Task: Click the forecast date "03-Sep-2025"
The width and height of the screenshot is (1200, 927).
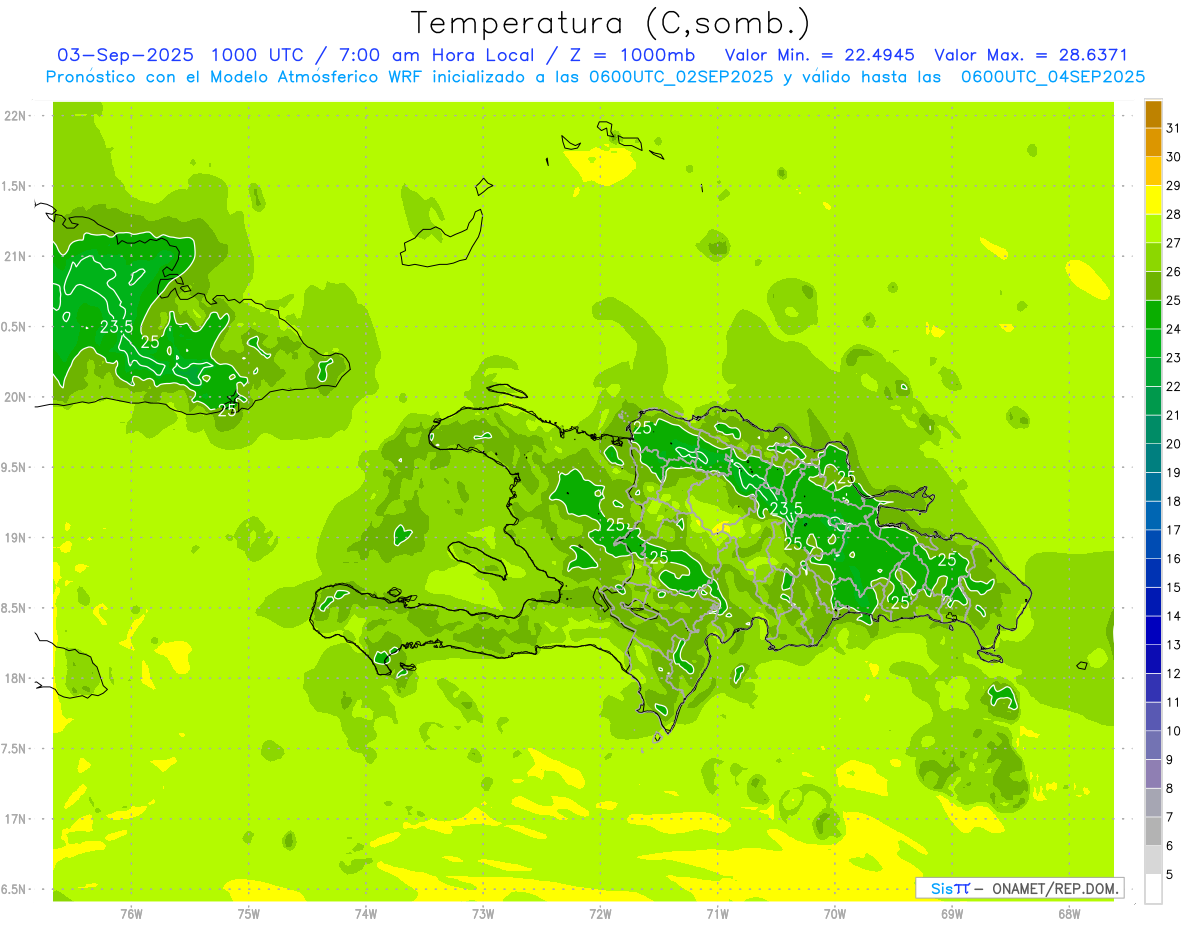Action: (124, 55)
